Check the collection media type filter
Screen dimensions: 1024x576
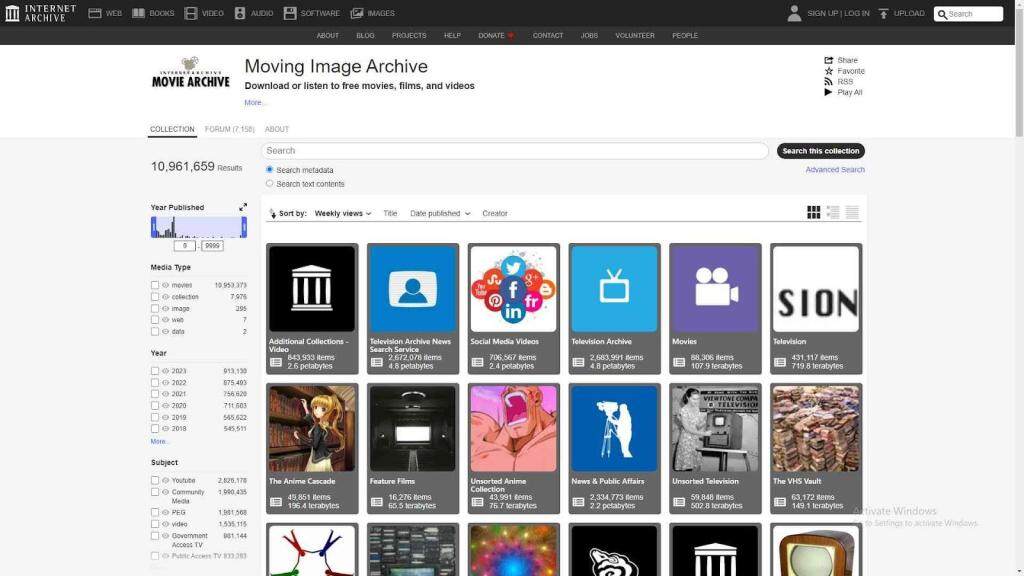155,297
